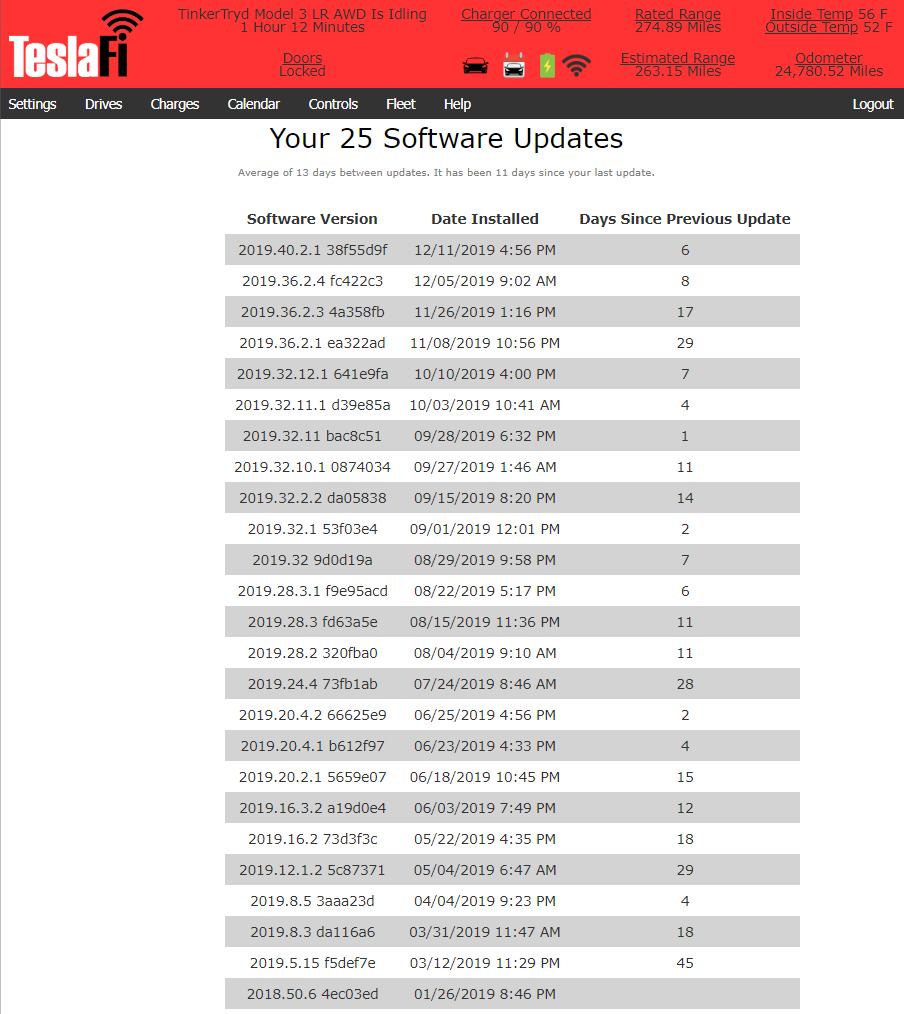The width and height of the screenshot is (904, 1014).
Task: Click the WiFi signal icon in header
Action: pyautogui.click(x=577, y=65)
